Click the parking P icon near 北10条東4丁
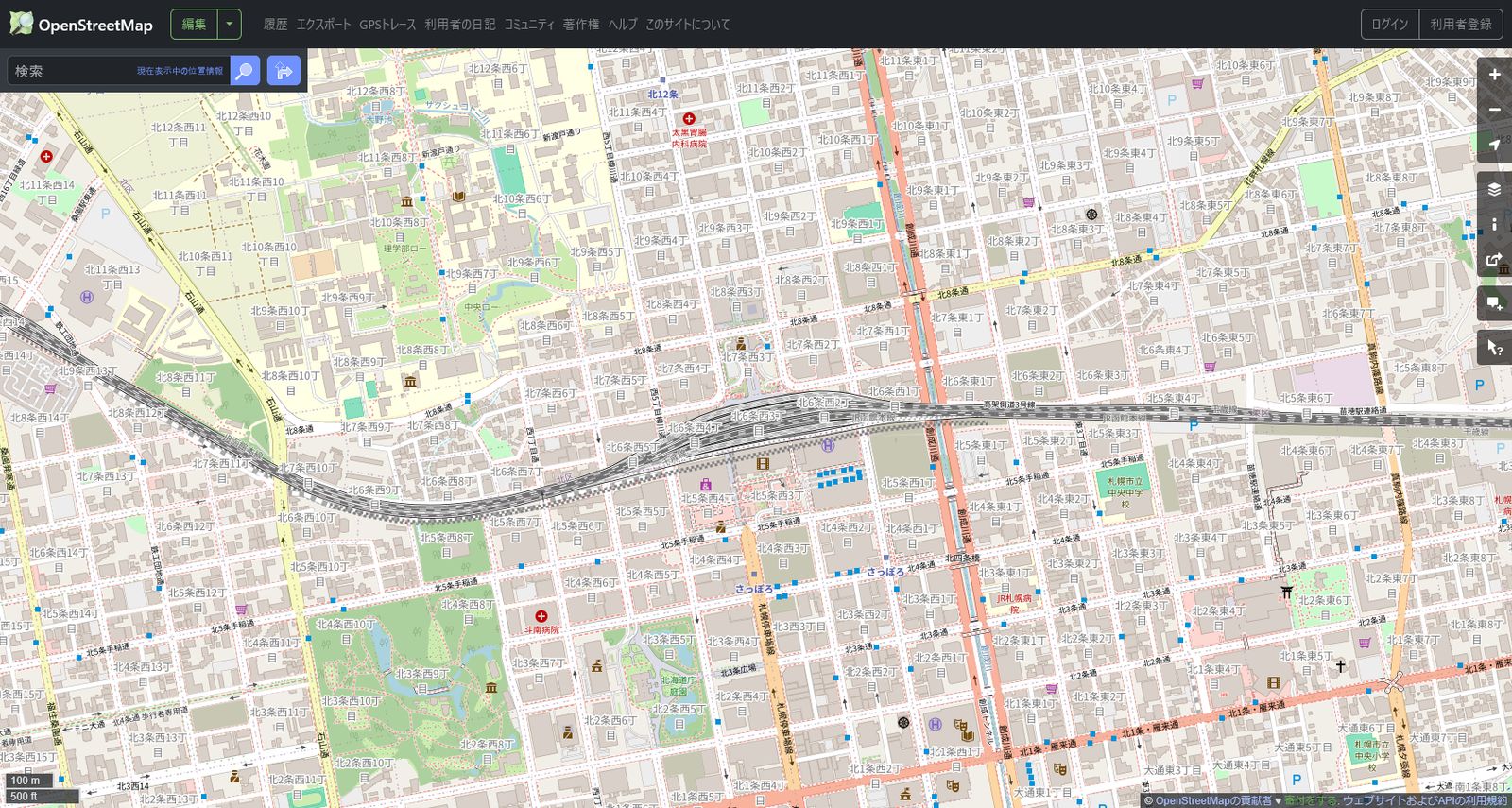1512x808 pixels. 1172,100
